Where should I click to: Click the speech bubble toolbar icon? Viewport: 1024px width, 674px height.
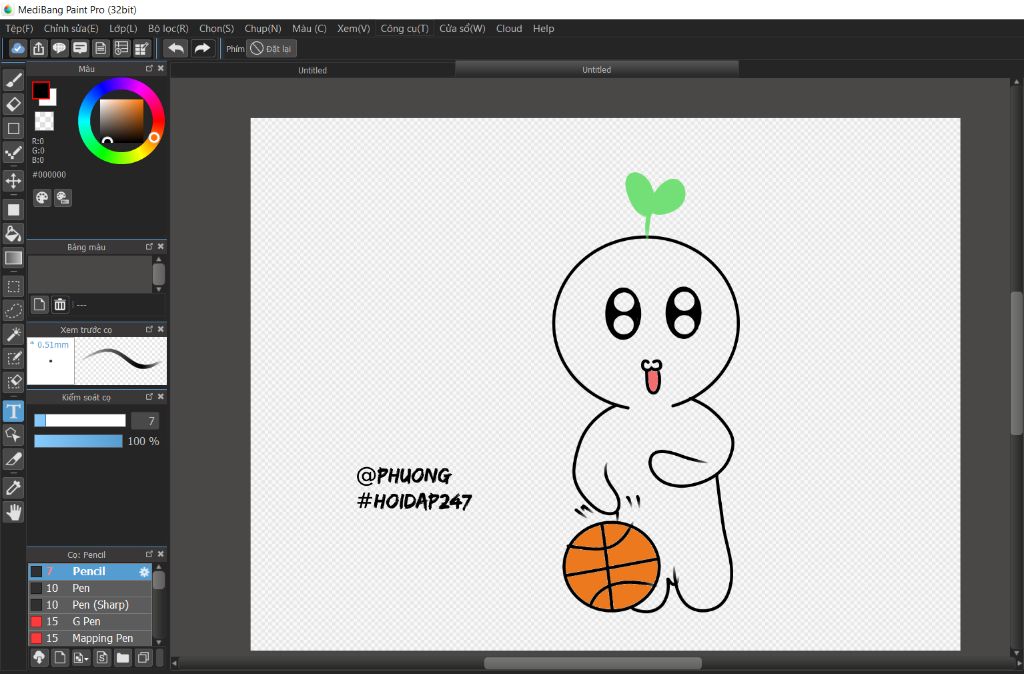(x=59, y=48)
